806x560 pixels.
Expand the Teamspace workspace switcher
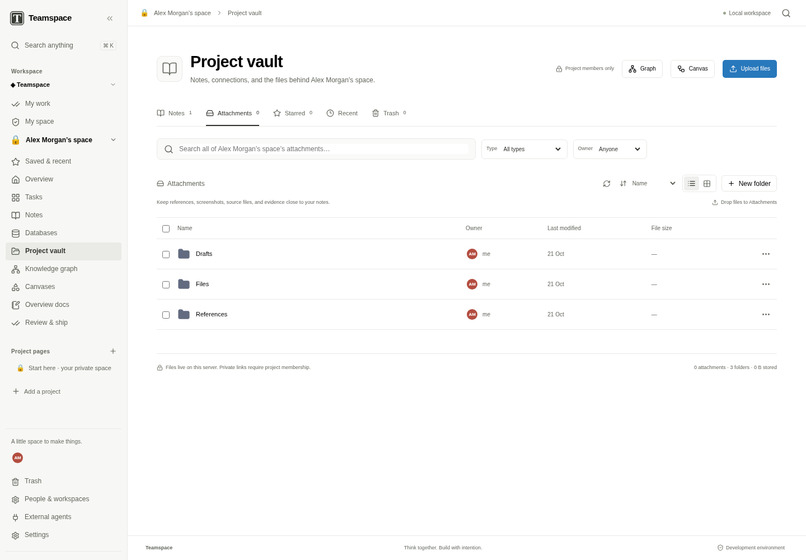pyautogui.click(x=64, y=85)
